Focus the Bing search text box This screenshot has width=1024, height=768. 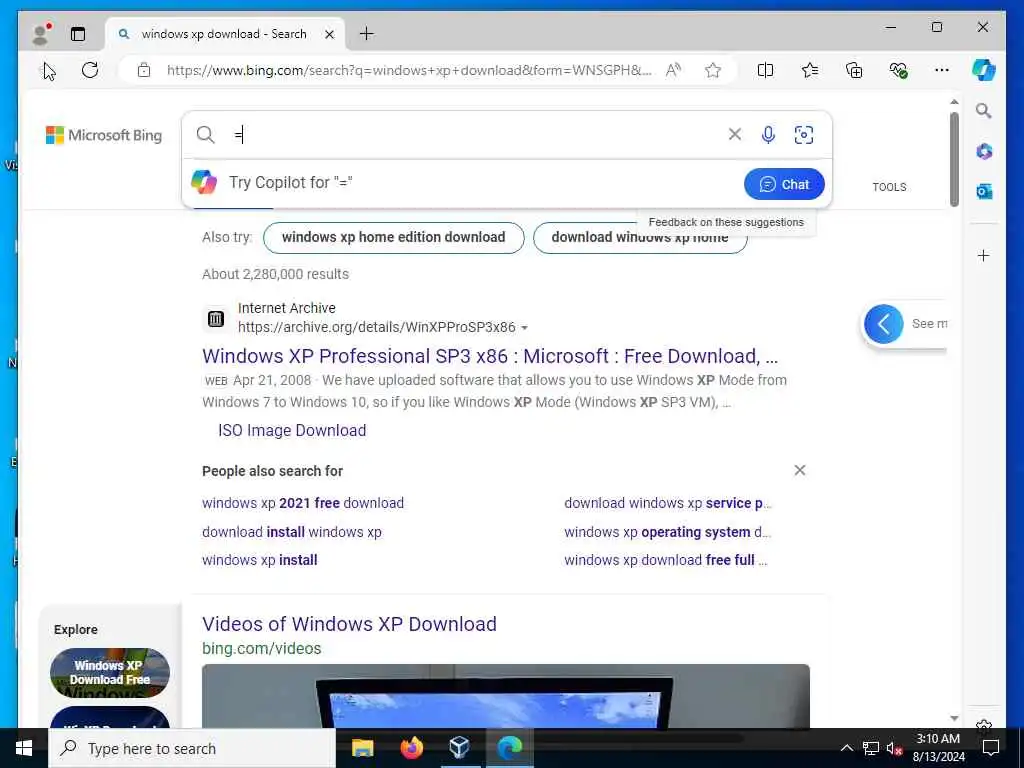pyautogui.click(x=475, y=135)
